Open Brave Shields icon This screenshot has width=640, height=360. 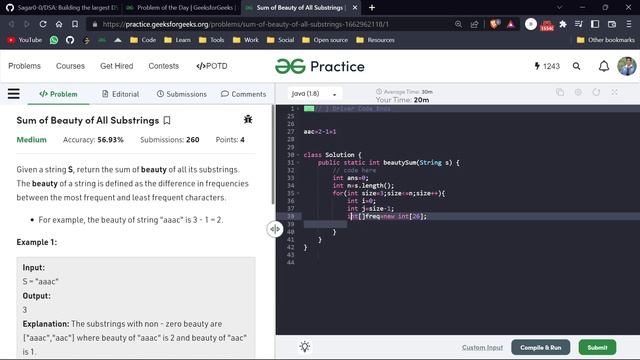495,24
